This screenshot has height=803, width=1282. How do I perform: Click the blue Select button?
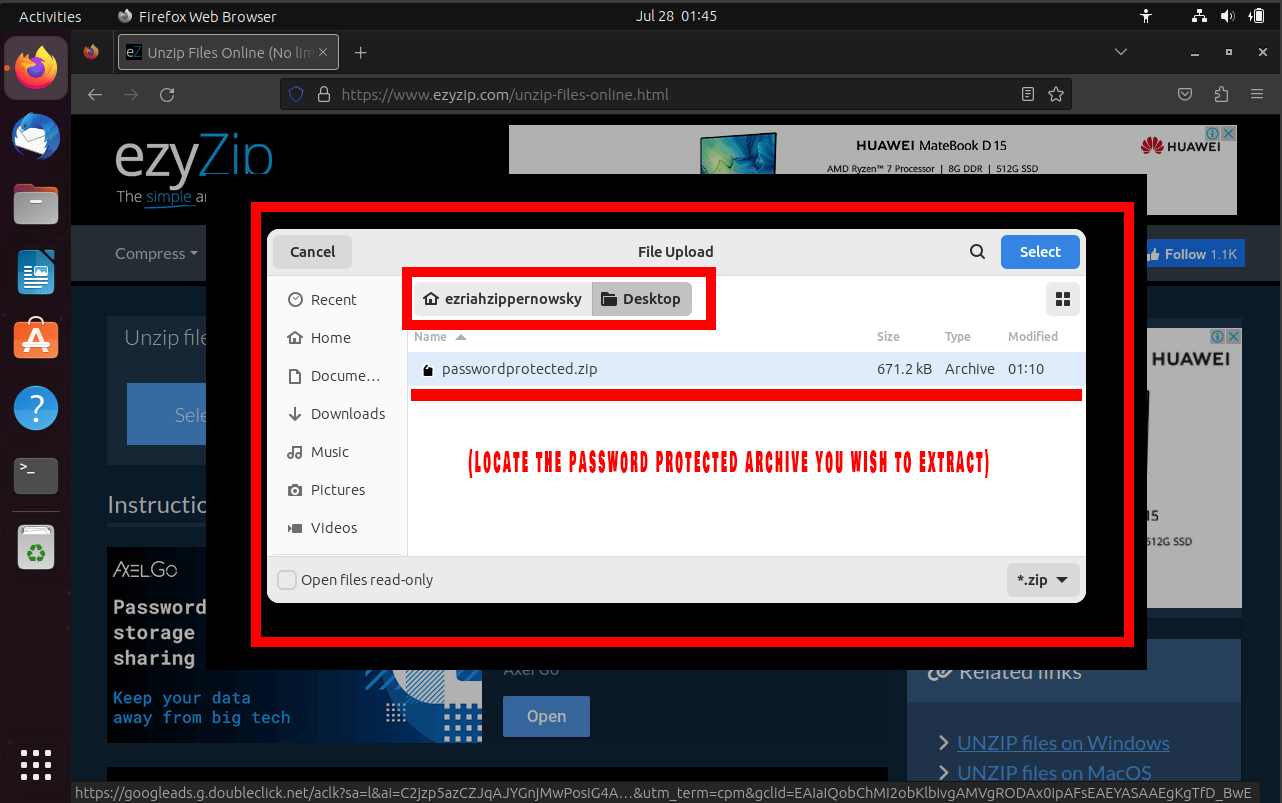pyautogui.click(x=1040, y=251)
